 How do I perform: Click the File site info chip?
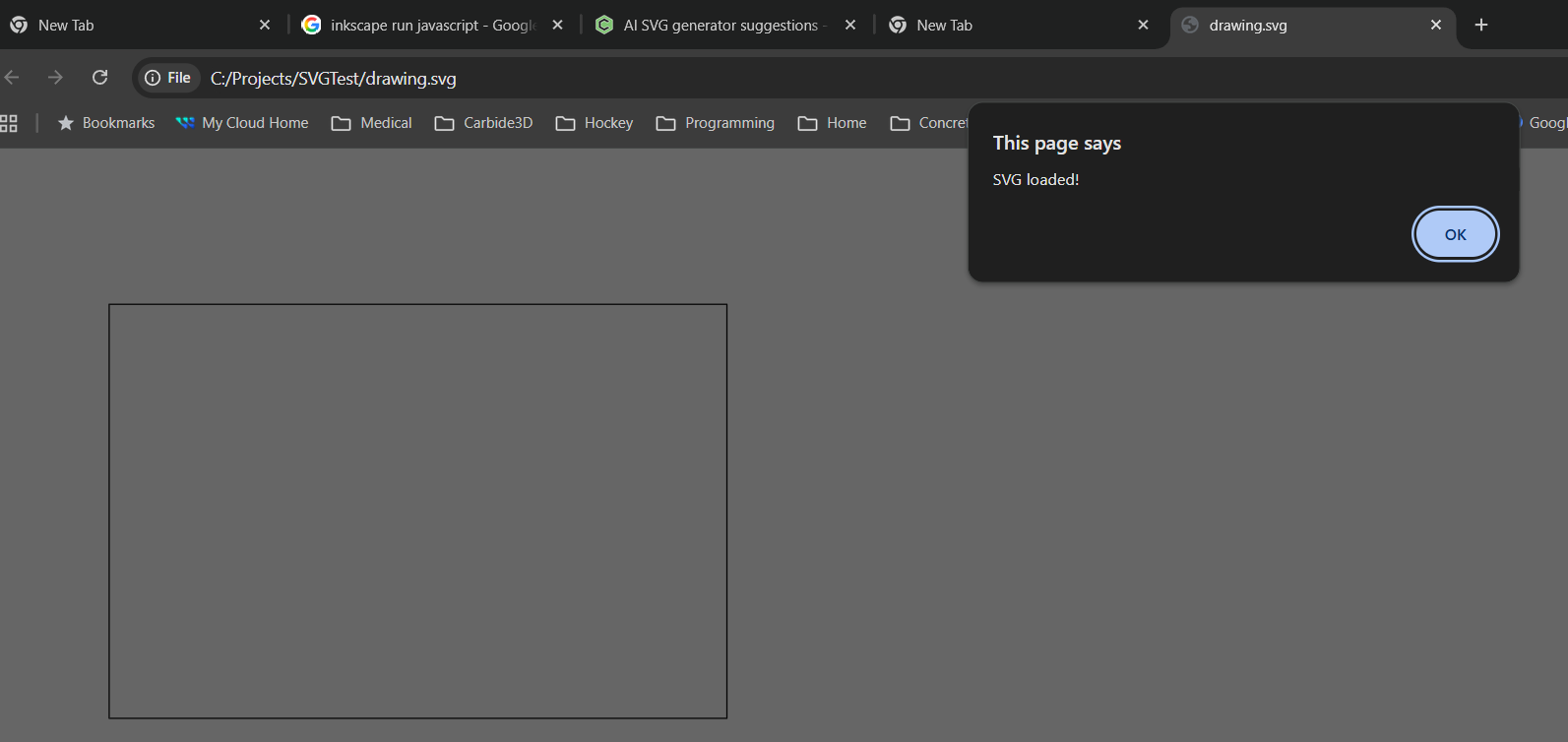pyautogui.click(x=168, y=78)
